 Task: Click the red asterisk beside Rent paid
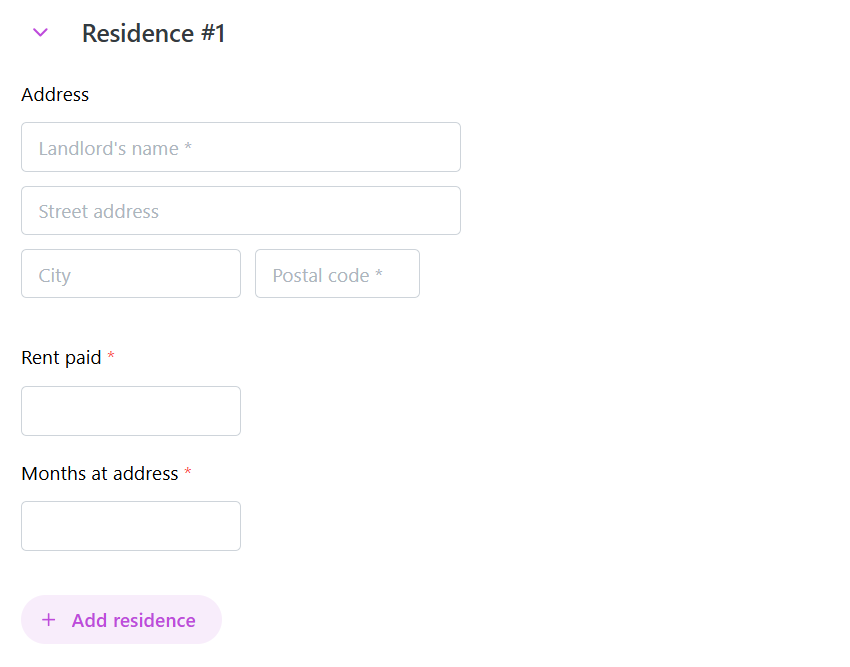coord(111,357)
